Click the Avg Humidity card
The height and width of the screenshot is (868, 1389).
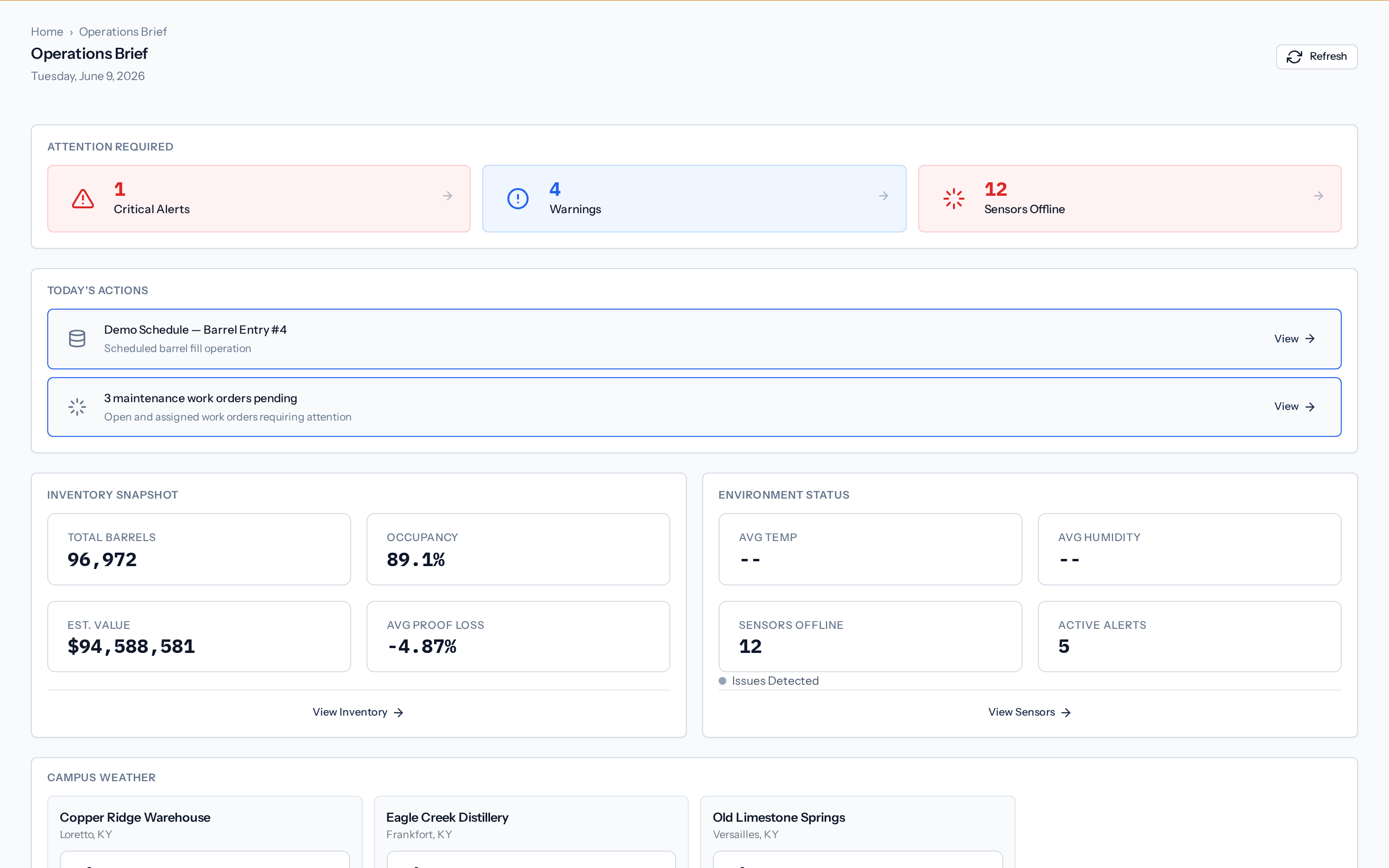coord(1189,549)
